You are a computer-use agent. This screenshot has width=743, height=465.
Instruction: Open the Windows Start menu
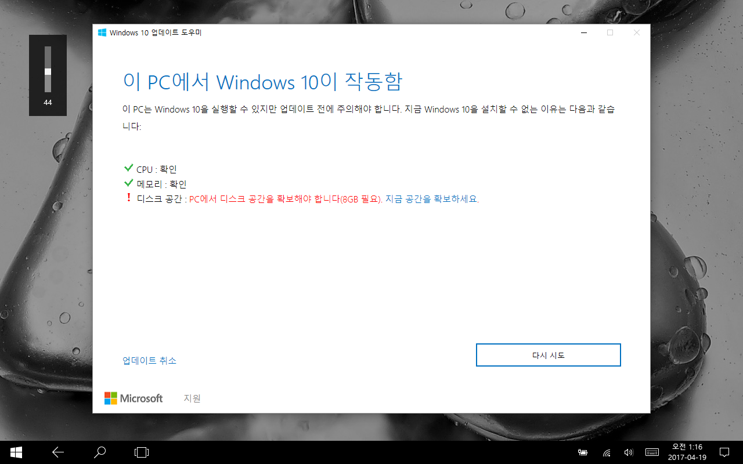point(16,453)
